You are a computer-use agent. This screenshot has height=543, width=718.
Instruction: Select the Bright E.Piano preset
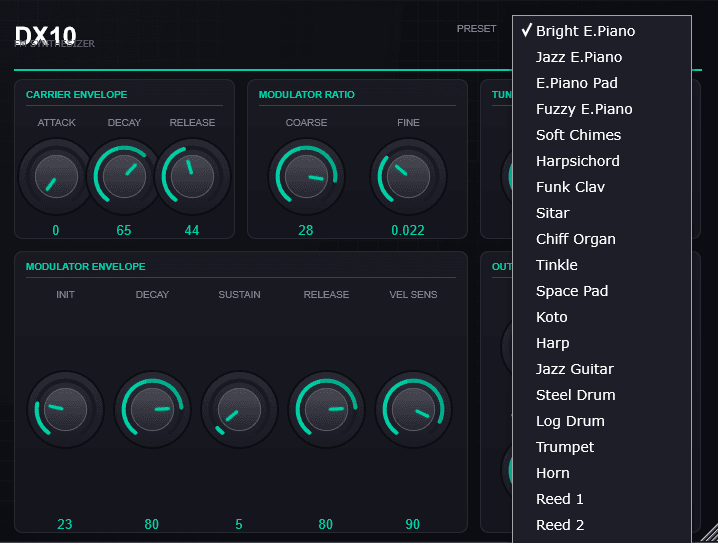coord(602,31)
